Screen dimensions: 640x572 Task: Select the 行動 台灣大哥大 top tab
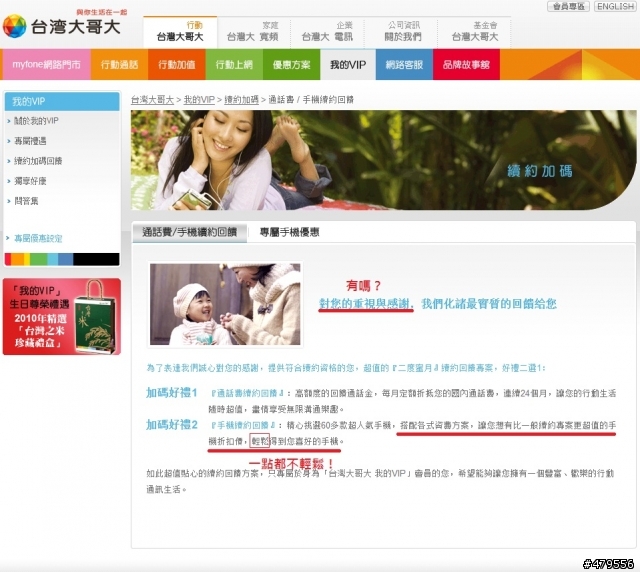[x=180, y=32]
